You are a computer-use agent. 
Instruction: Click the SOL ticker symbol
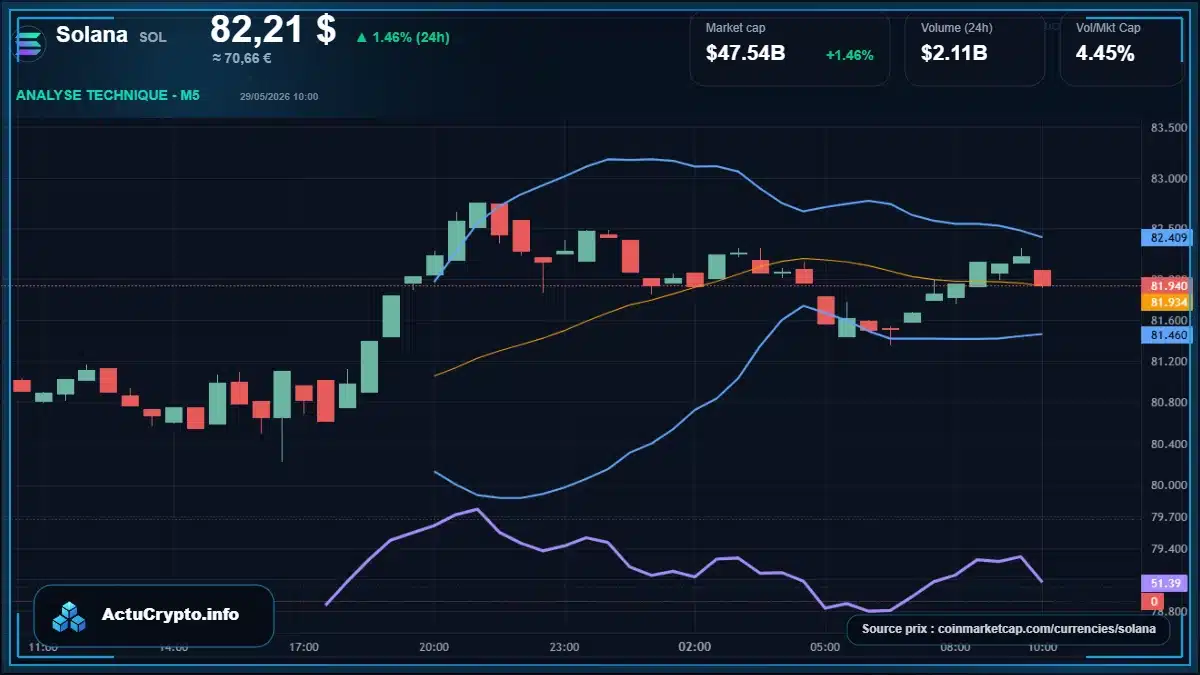153,37
